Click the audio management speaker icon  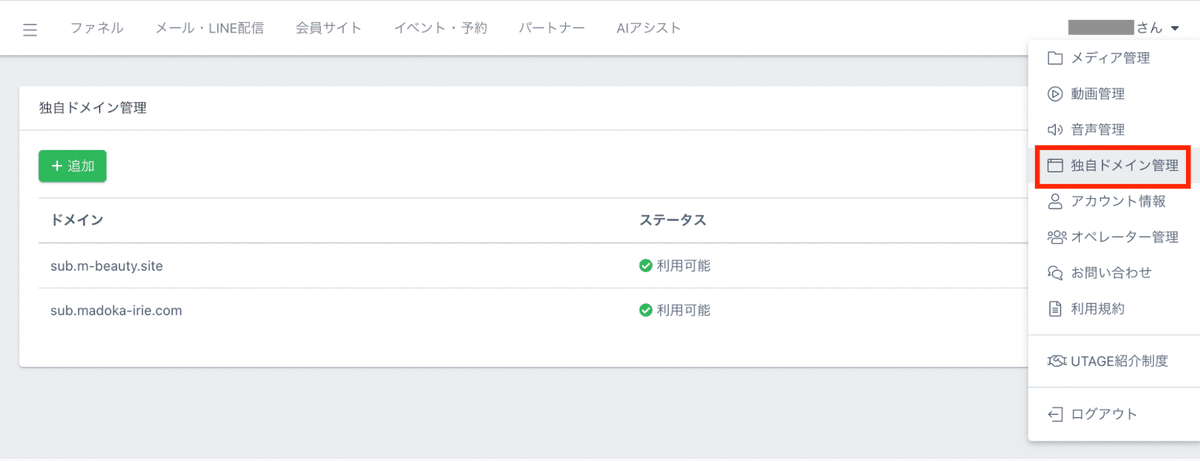(1054, 130)
